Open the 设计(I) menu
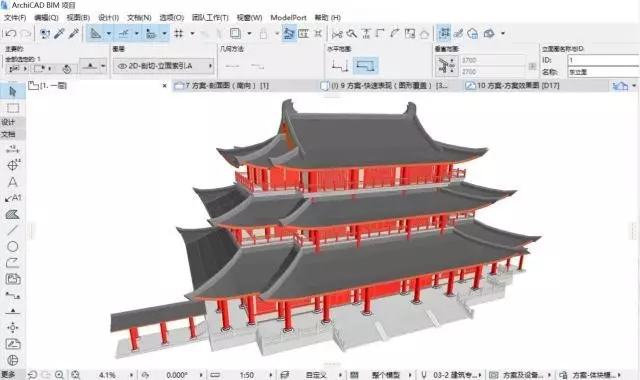 [x=109, y=18]
